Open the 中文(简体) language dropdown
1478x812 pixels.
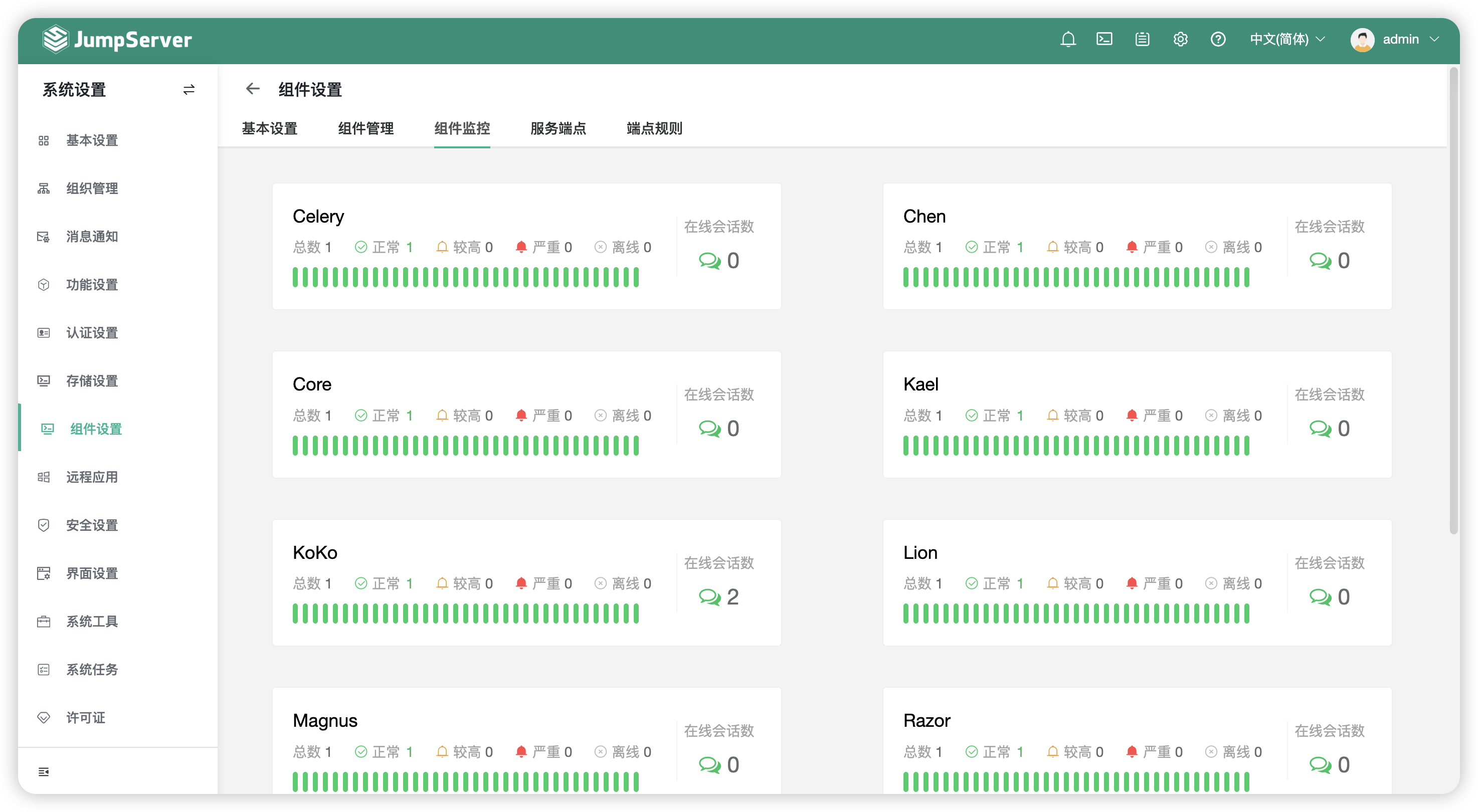[x=1287, y=39]
